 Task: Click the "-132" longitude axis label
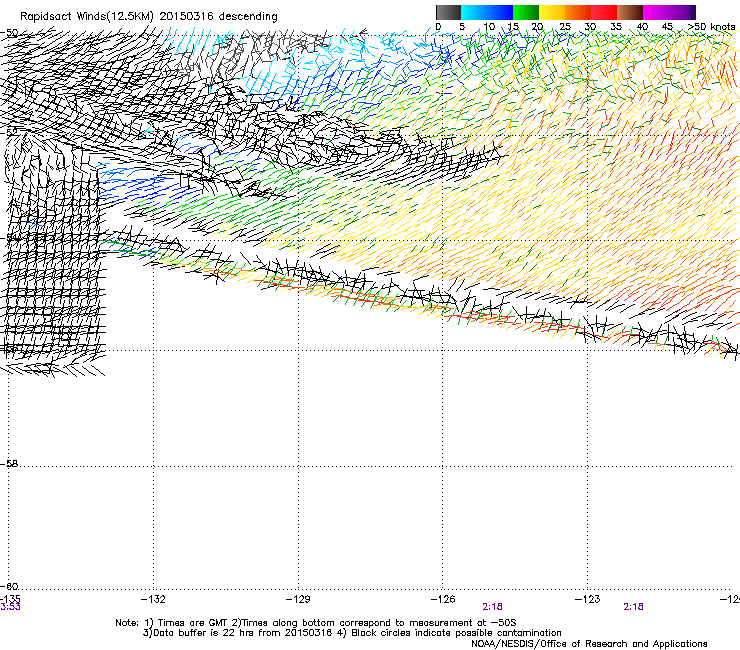click(x=153, y=599)
